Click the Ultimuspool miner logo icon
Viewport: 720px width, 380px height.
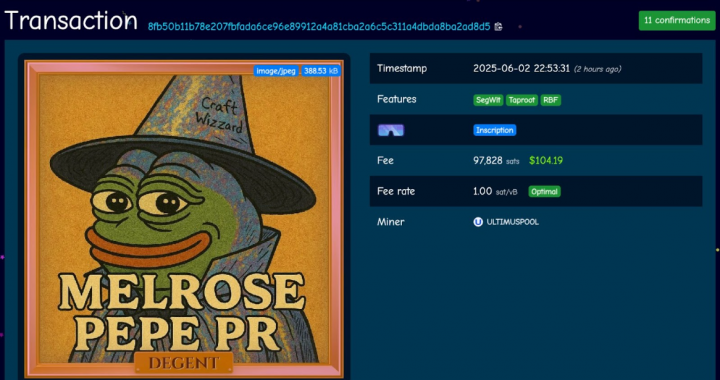(x=478, y=222)
